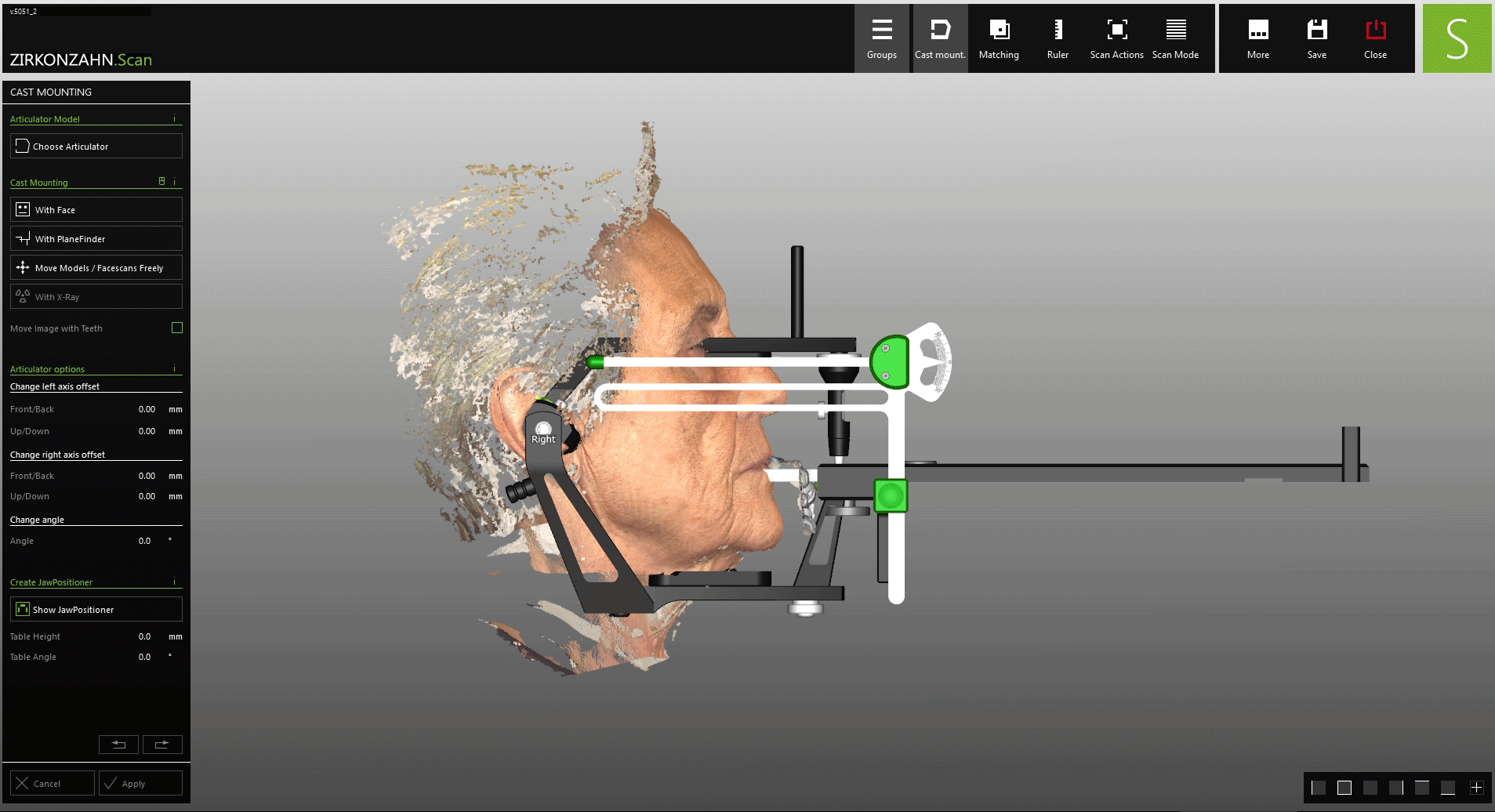Enable Move Image with Teeth checkbox
The height and width of the screenshot is (812, 1495).
click(x=177, y=328)
